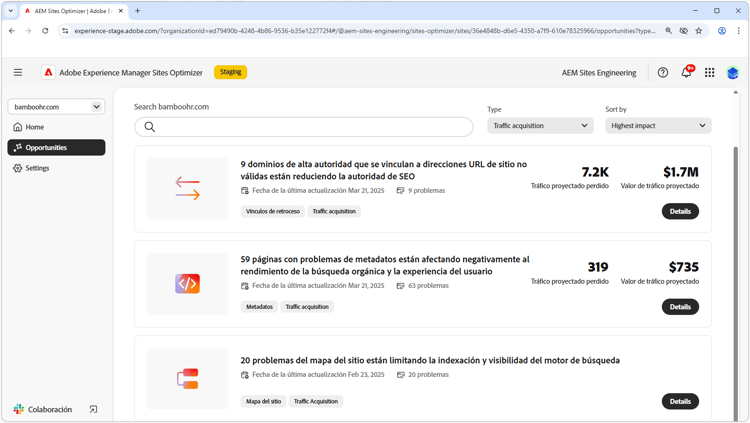Click the '20 problemas' count
The image size is (750, 423).
pyautogui.click(x=428, y=375)
